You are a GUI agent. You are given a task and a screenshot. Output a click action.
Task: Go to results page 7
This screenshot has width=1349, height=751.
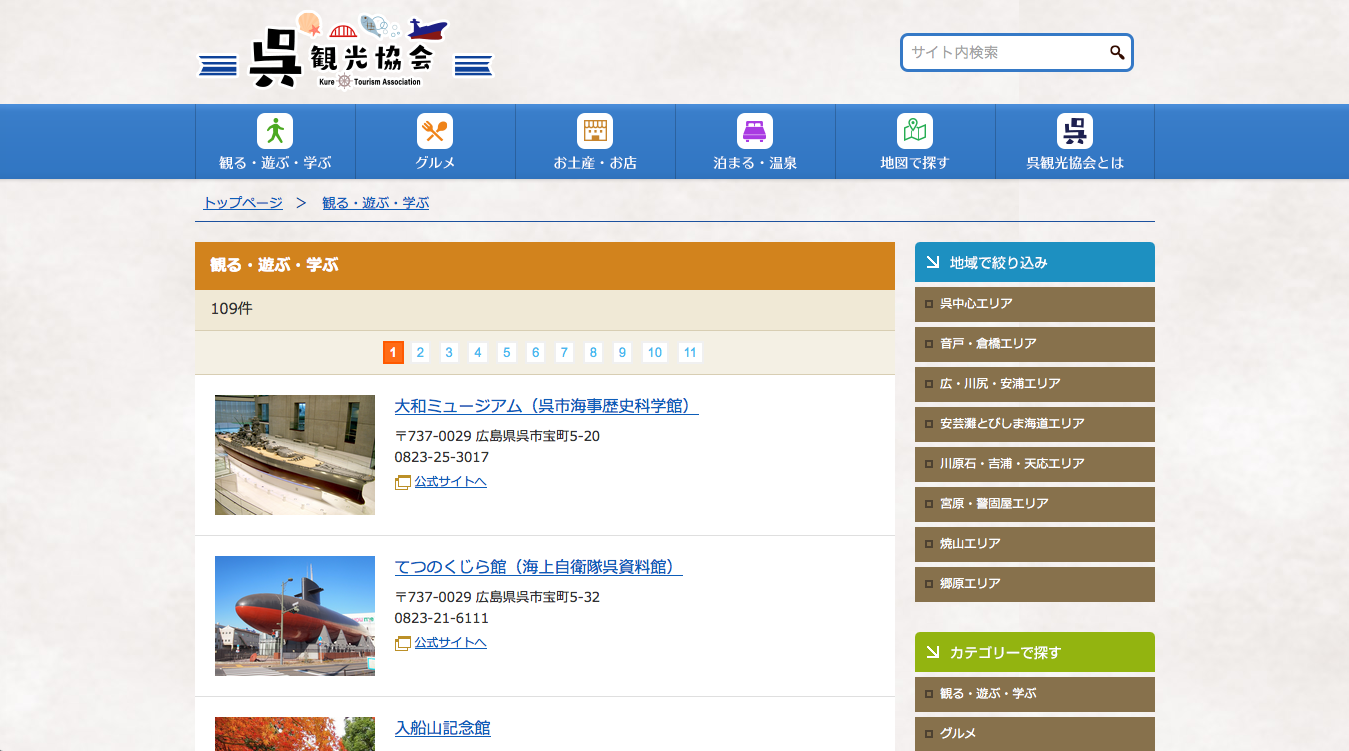coord(565,352)
